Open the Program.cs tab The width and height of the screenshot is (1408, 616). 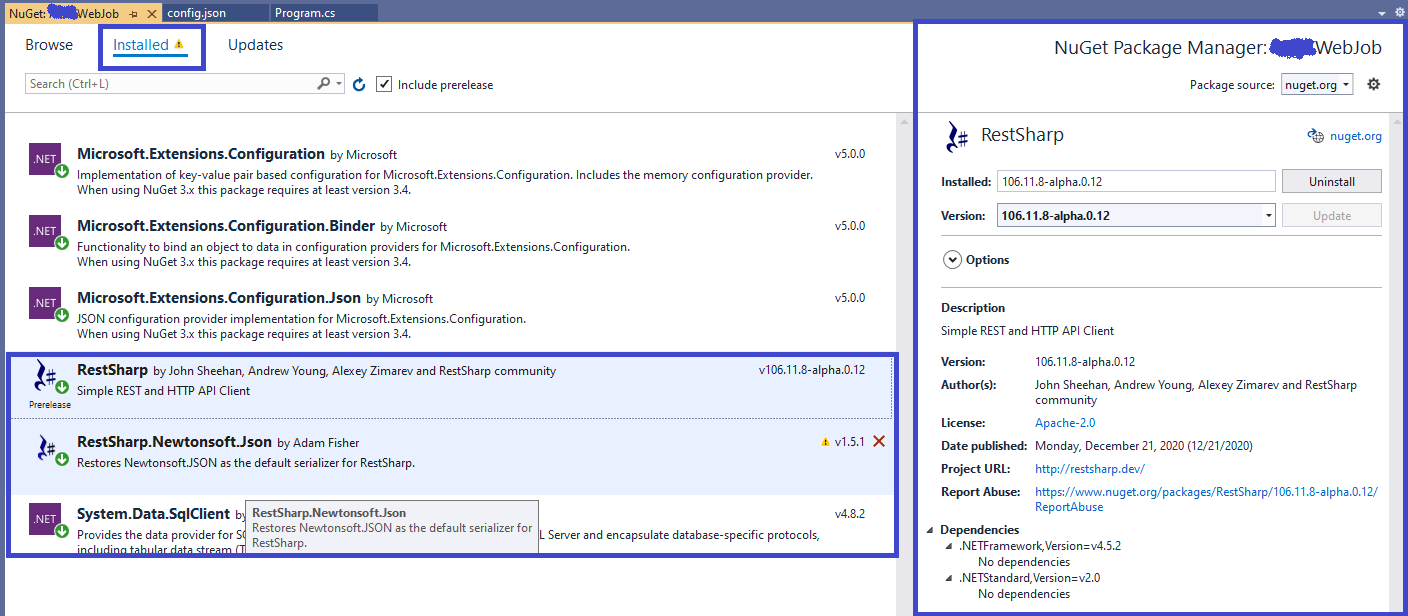tap(305, 12)
